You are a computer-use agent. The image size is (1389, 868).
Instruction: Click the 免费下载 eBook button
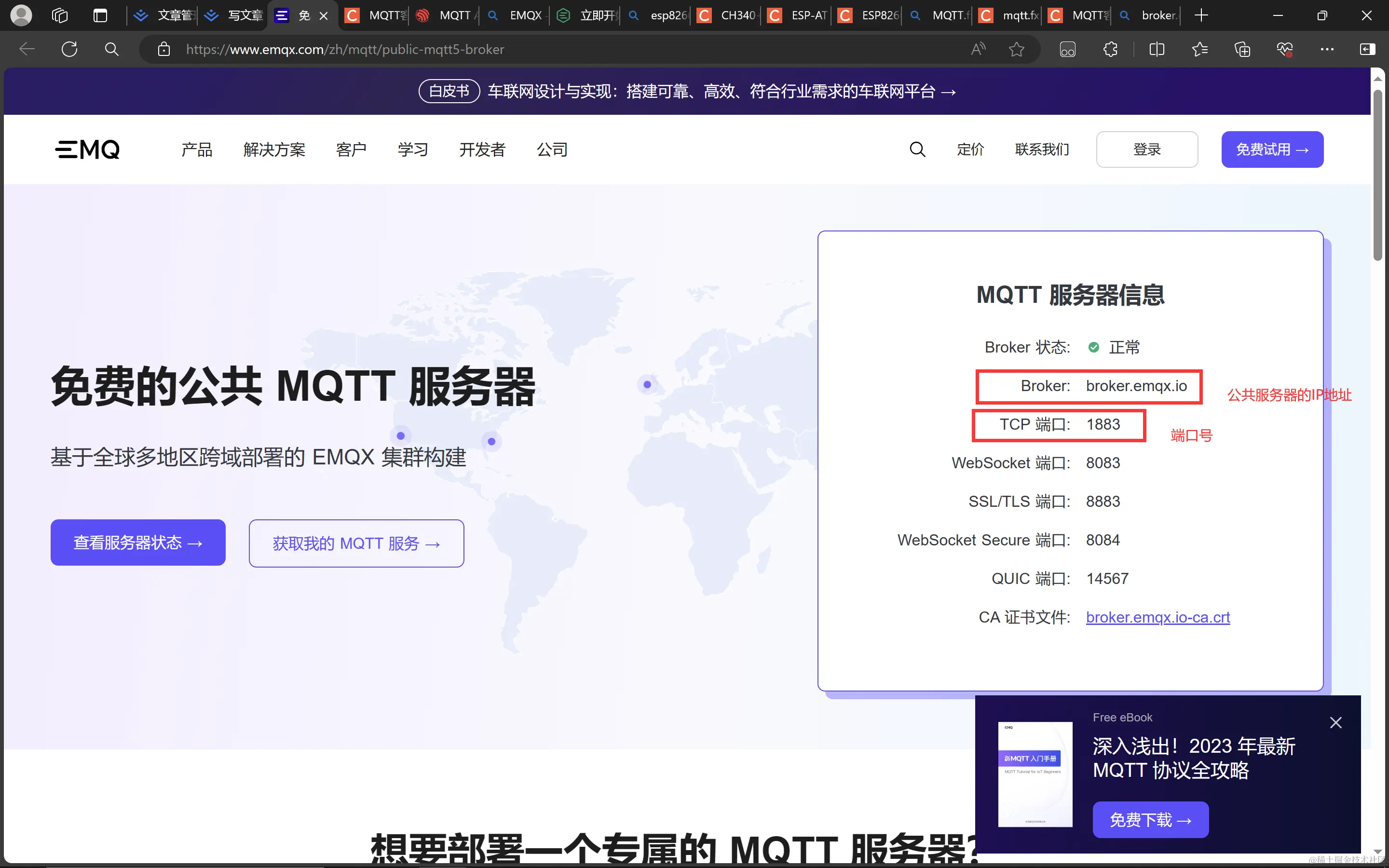(x=1150, y=819)
